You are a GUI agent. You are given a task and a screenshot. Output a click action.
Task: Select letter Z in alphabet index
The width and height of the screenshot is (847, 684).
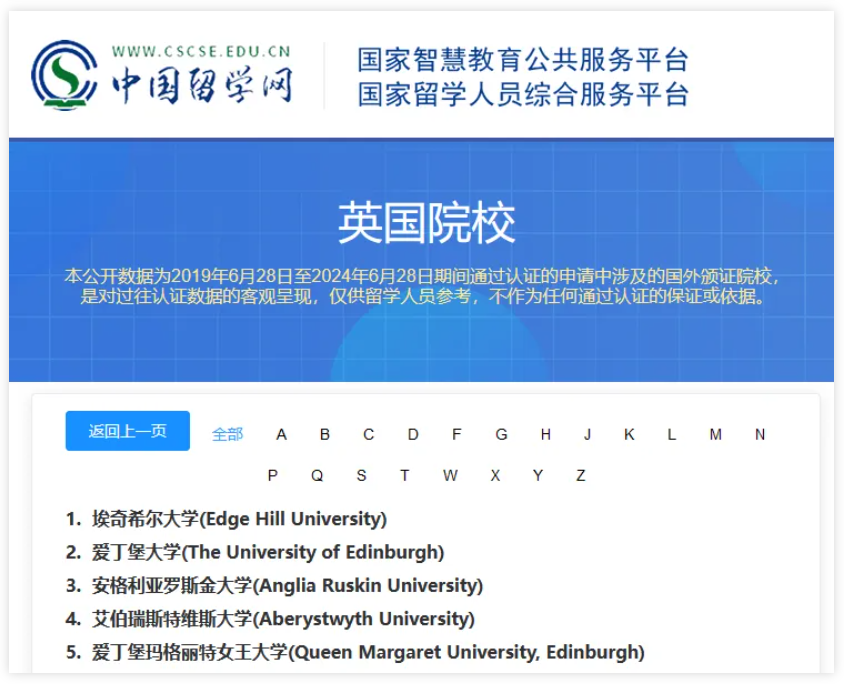click(580, 475)
